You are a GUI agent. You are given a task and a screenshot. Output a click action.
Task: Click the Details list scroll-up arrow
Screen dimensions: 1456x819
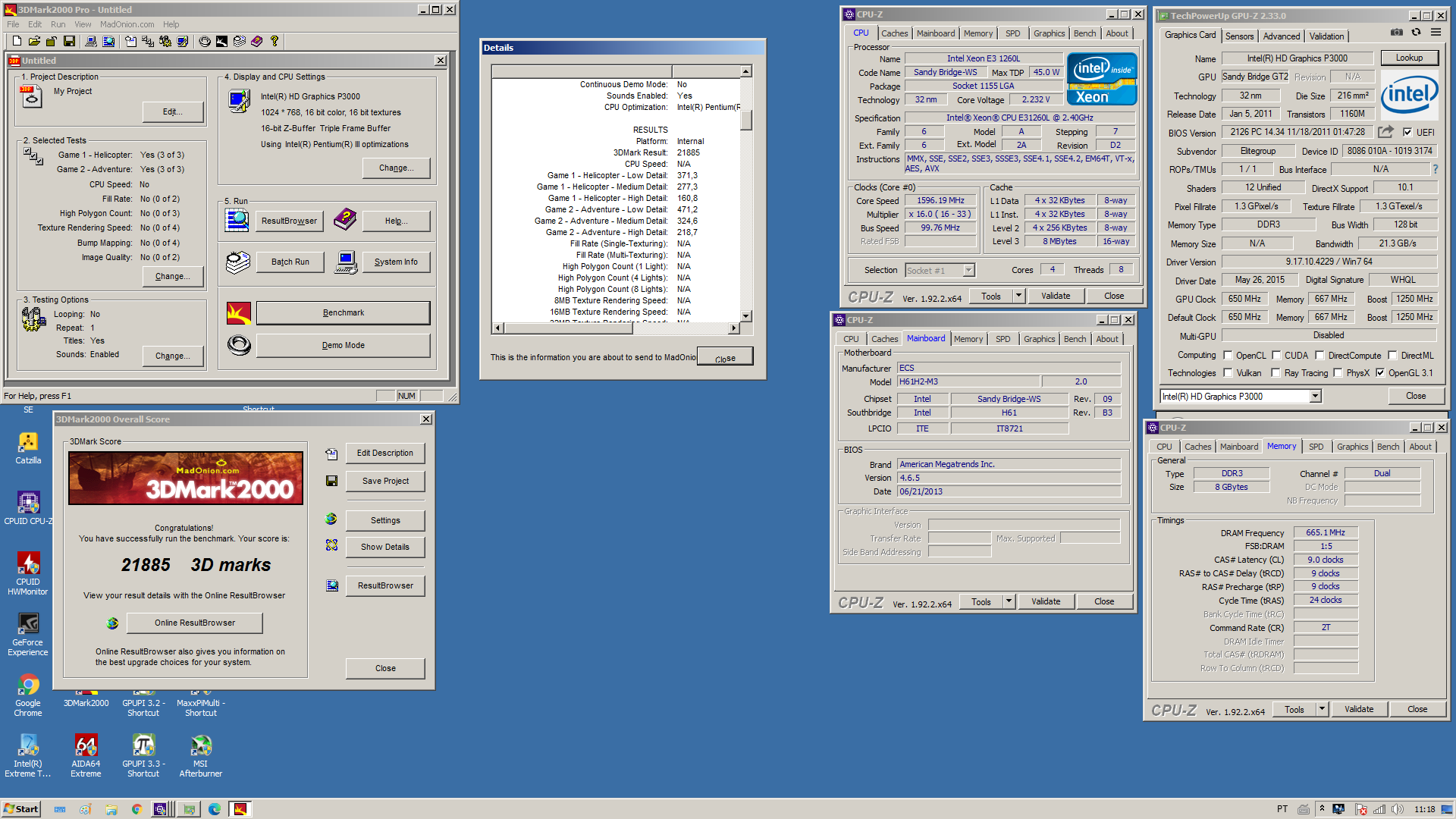coord(746,71)
